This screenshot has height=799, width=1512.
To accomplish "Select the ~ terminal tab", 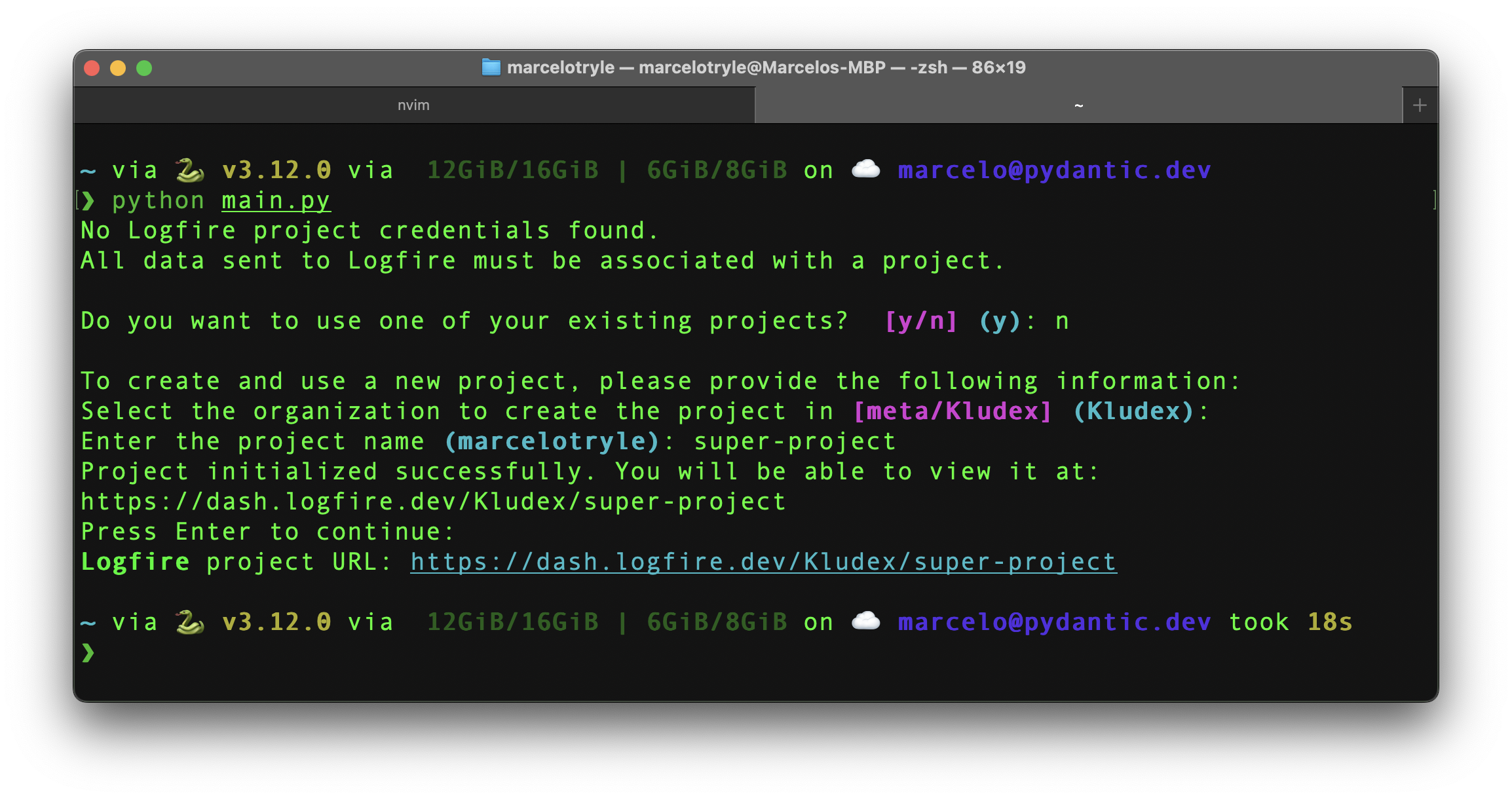I will 1078,105.
